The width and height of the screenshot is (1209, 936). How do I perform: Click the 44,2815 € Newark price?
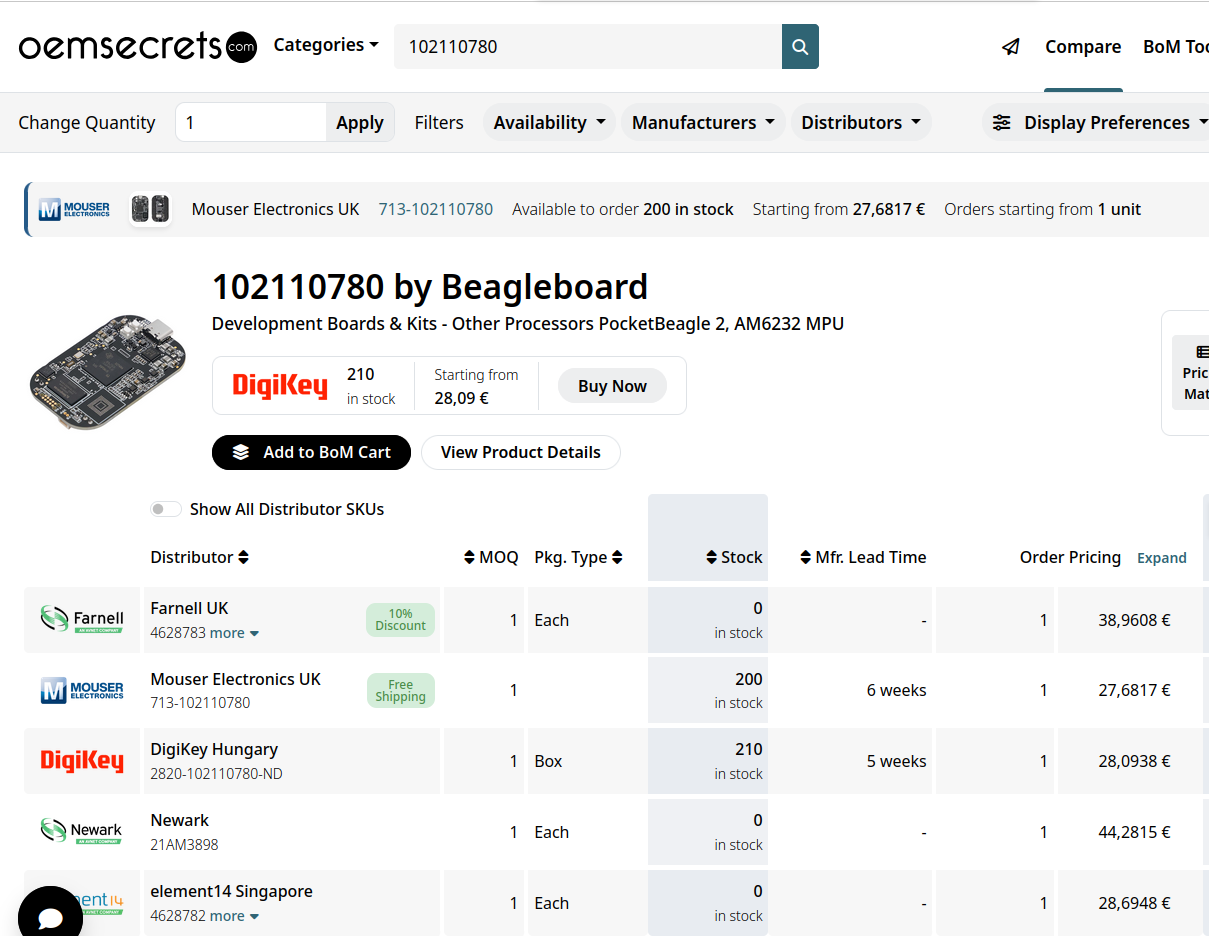click(1134, 832)
